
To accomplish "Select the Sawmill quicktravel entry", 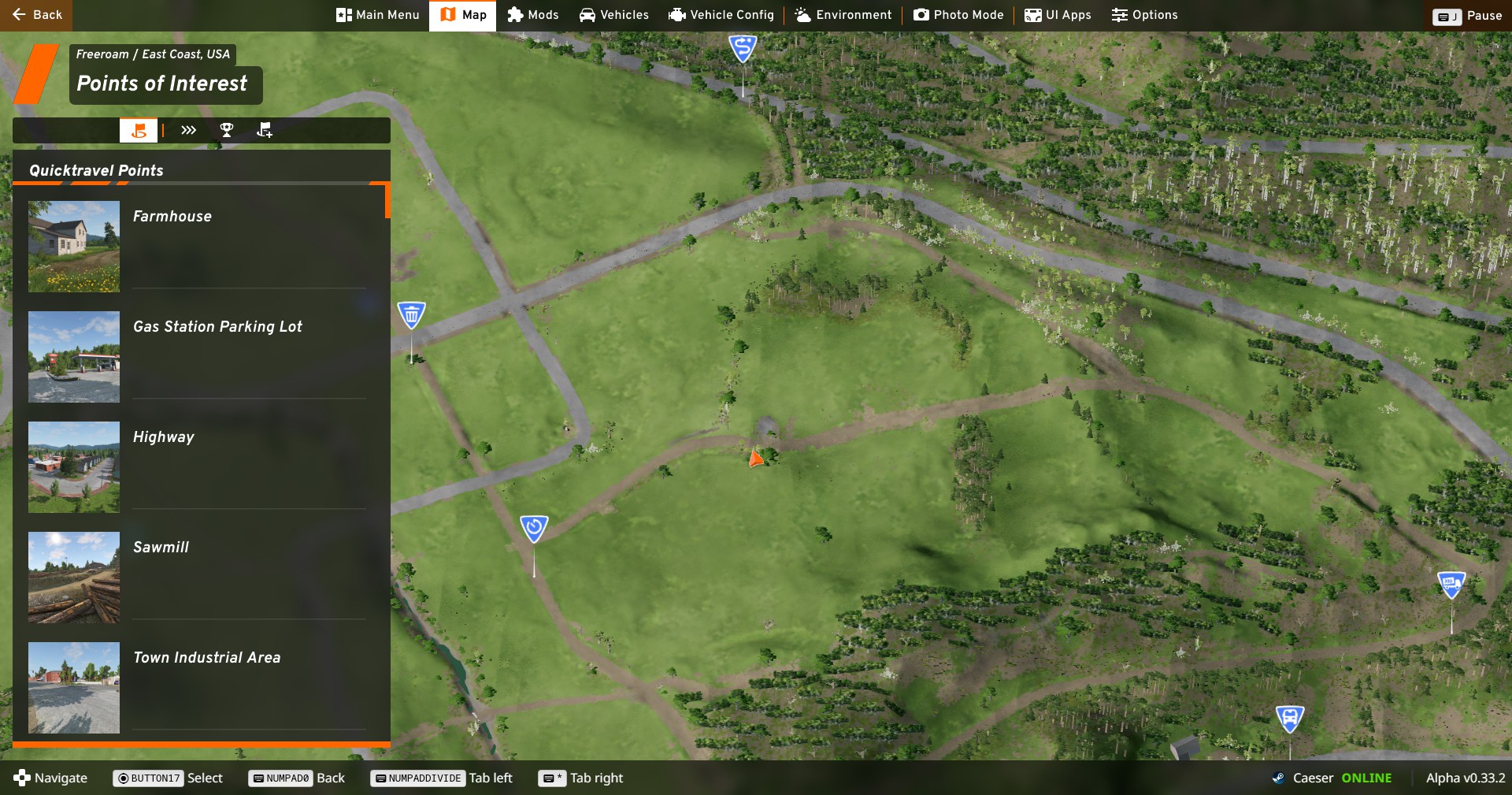I will pos(197,578).
